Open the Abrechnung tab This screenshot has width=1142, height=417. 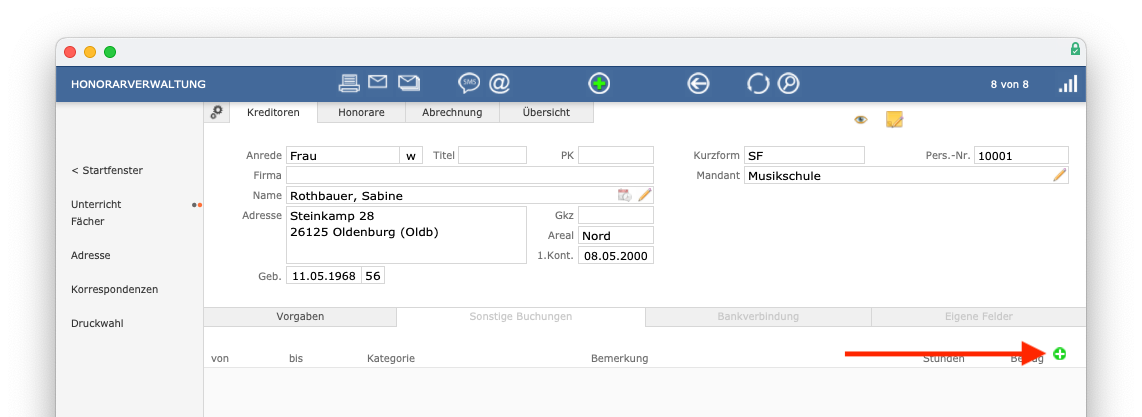(452, 112)
